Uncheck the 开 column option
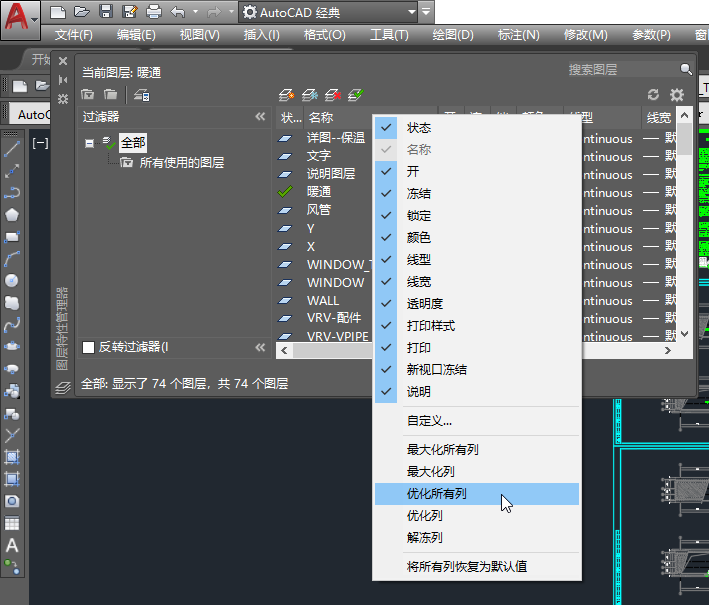Viewport: 709px width, 605px height. pyautogui.click(x=477, y=172)
